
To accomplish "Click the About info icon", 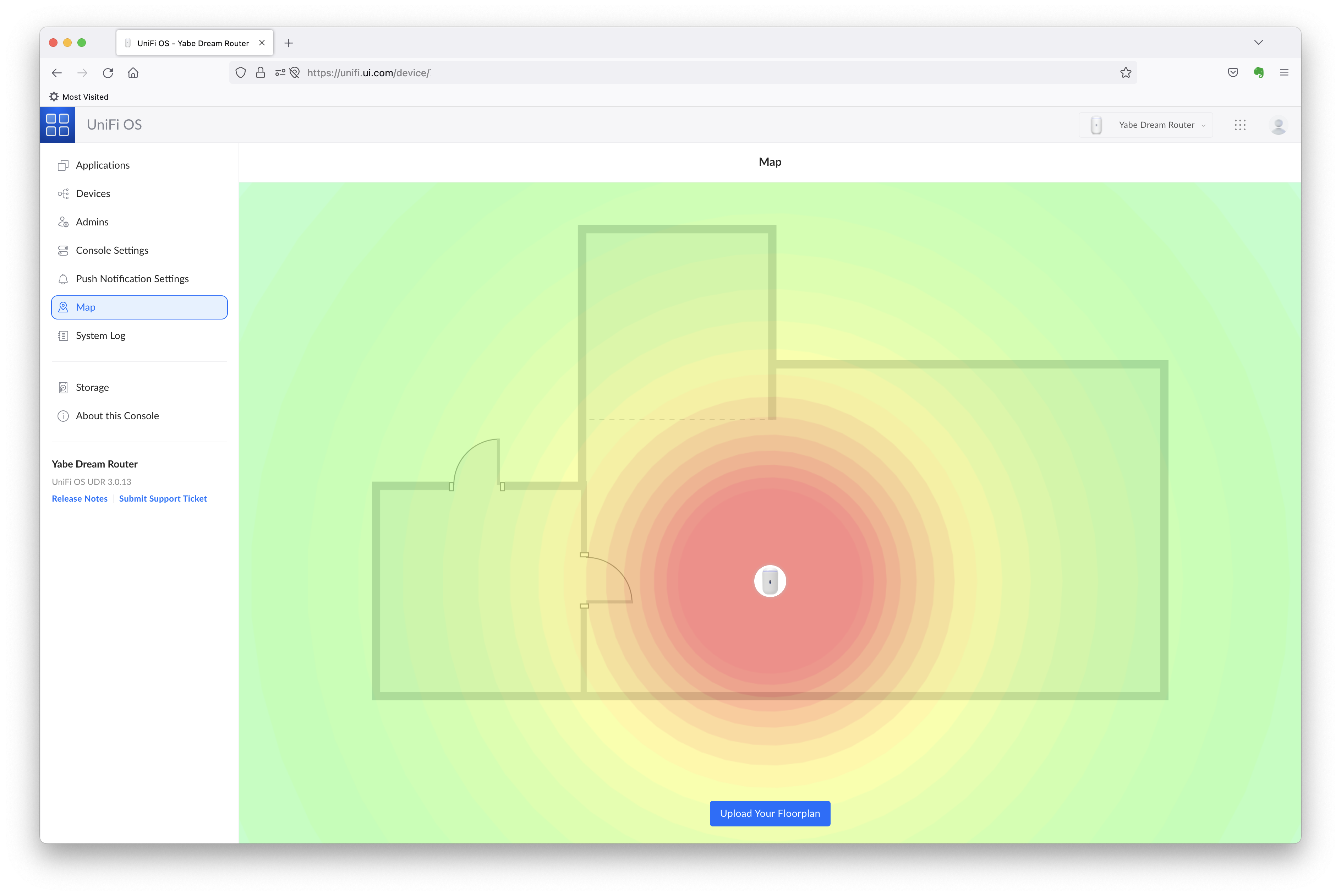I will 63,416.
